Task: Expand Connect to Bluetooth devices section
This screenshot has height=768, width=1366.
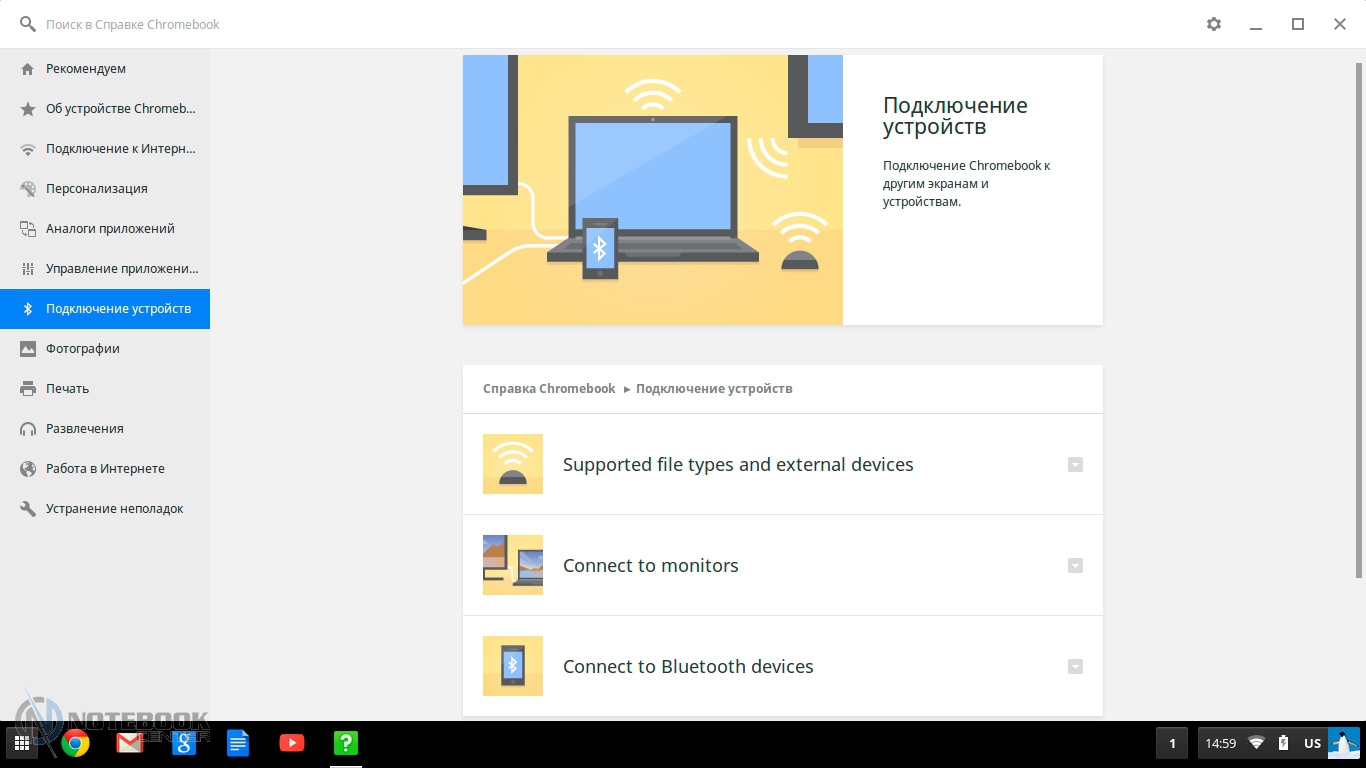Action: pos(1075,666)
